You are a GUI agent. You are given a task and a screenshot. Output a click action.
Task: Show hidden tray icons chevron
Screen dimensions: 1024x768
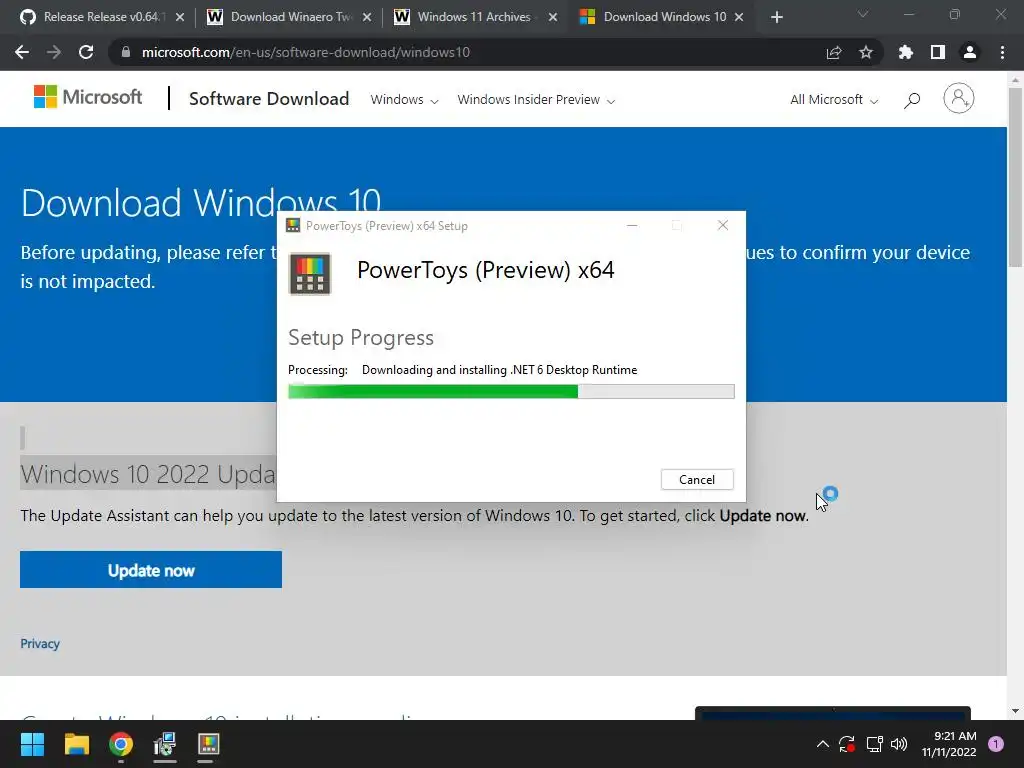[x=823, y=744]
